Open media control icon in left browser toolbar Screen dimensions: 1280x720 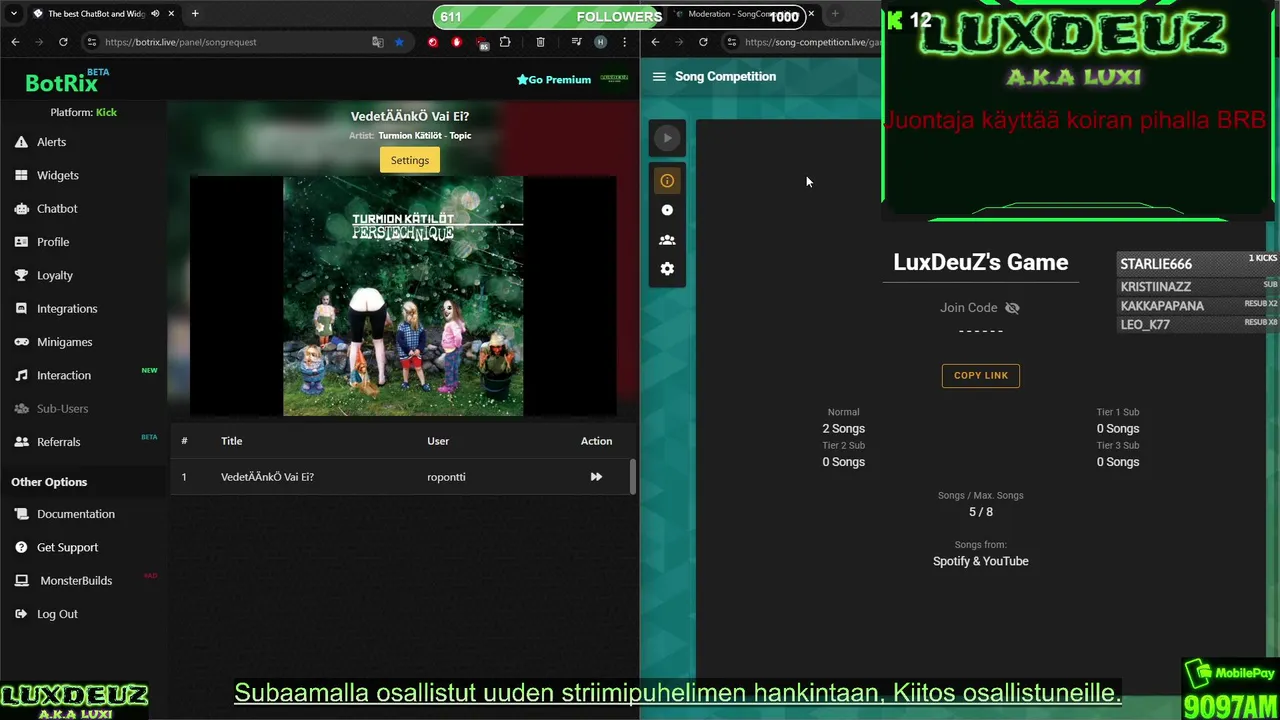[x=576, y=42]
